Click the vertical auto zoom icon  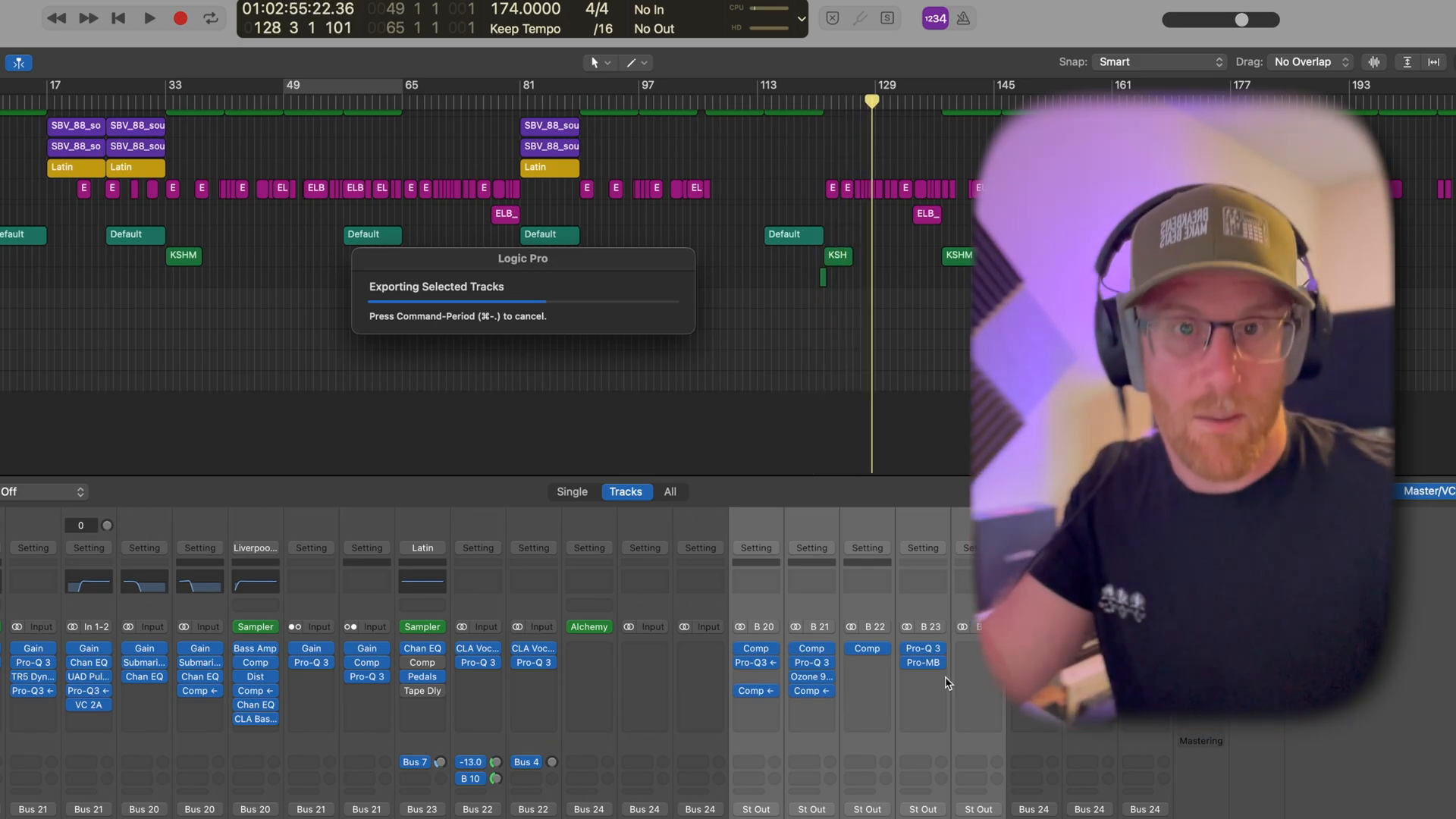tap(1407, 62)
